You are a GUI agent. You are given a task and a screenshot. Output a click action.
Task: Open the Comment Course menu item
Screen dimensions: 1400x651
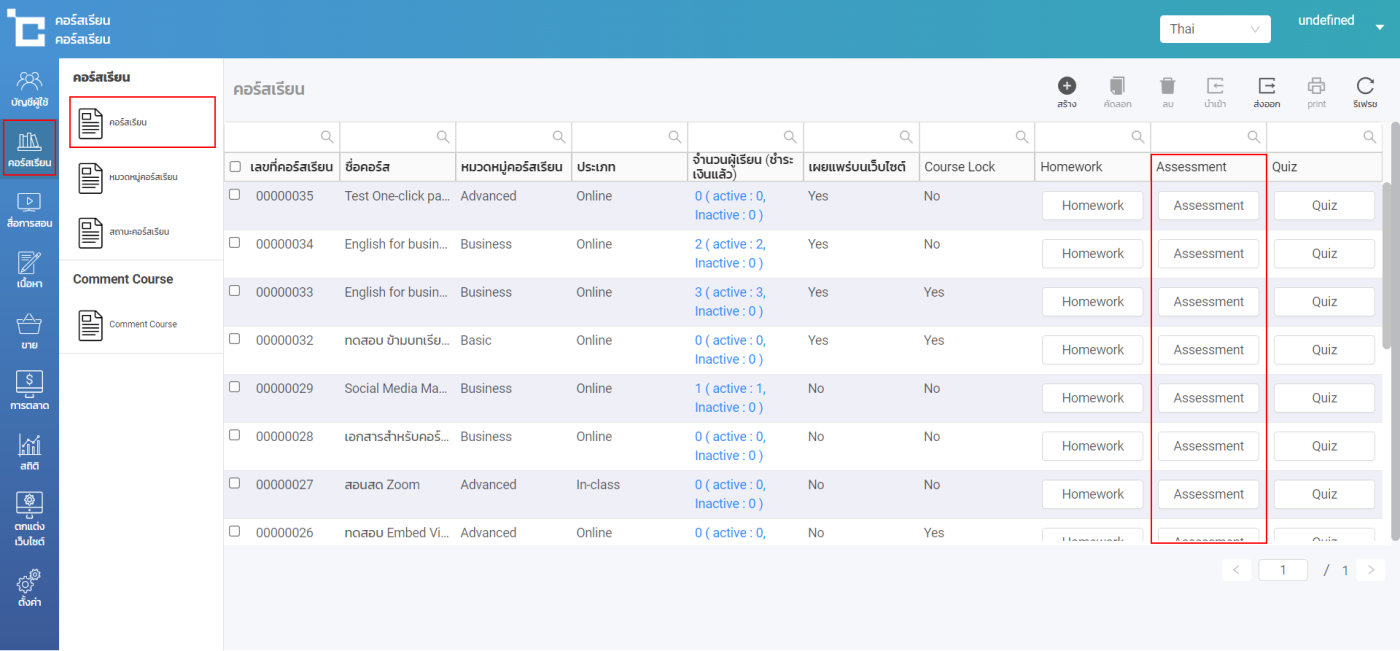click(141, 325)
